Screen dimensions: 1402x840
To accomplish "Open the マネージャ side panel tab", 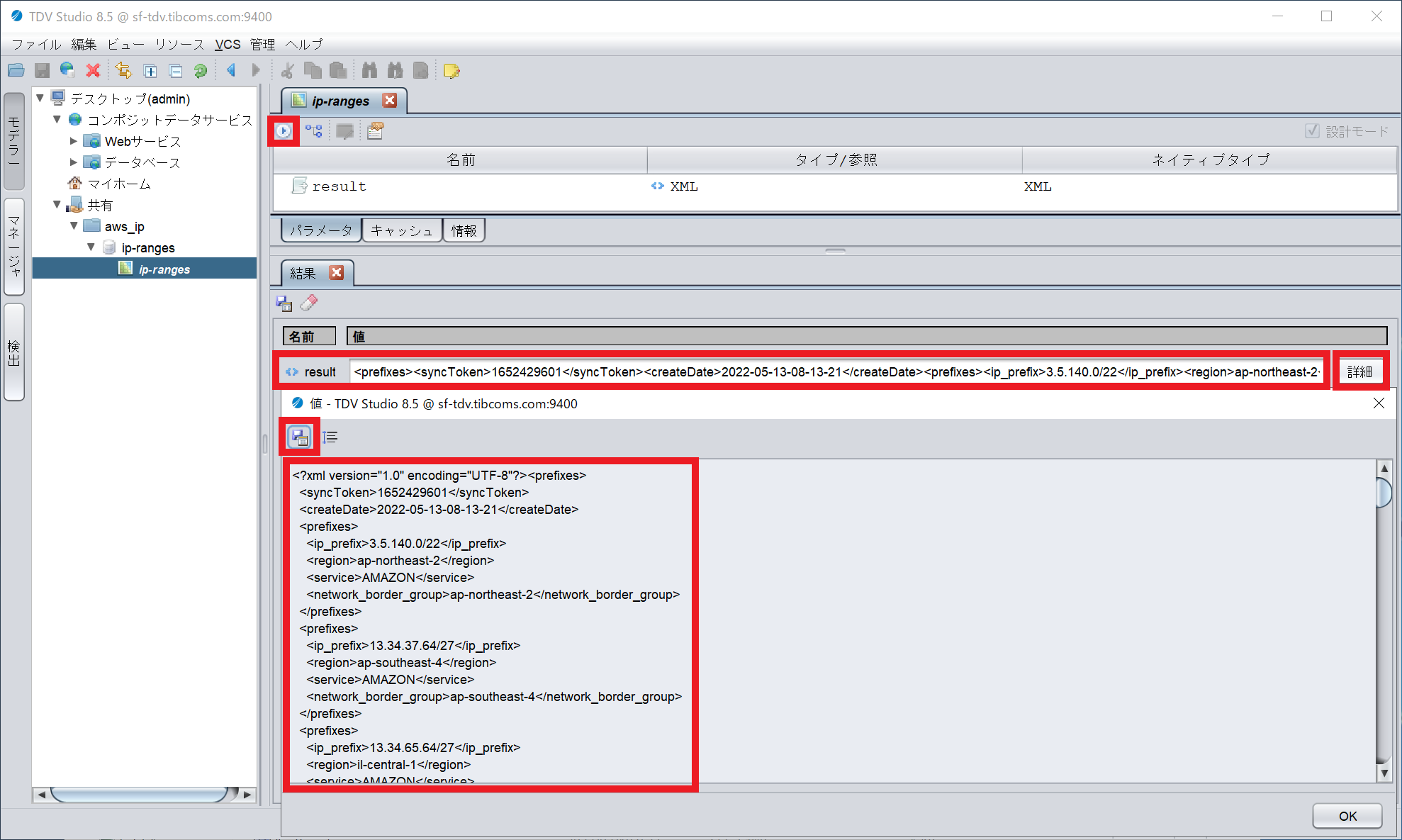I will coord(13,246).
